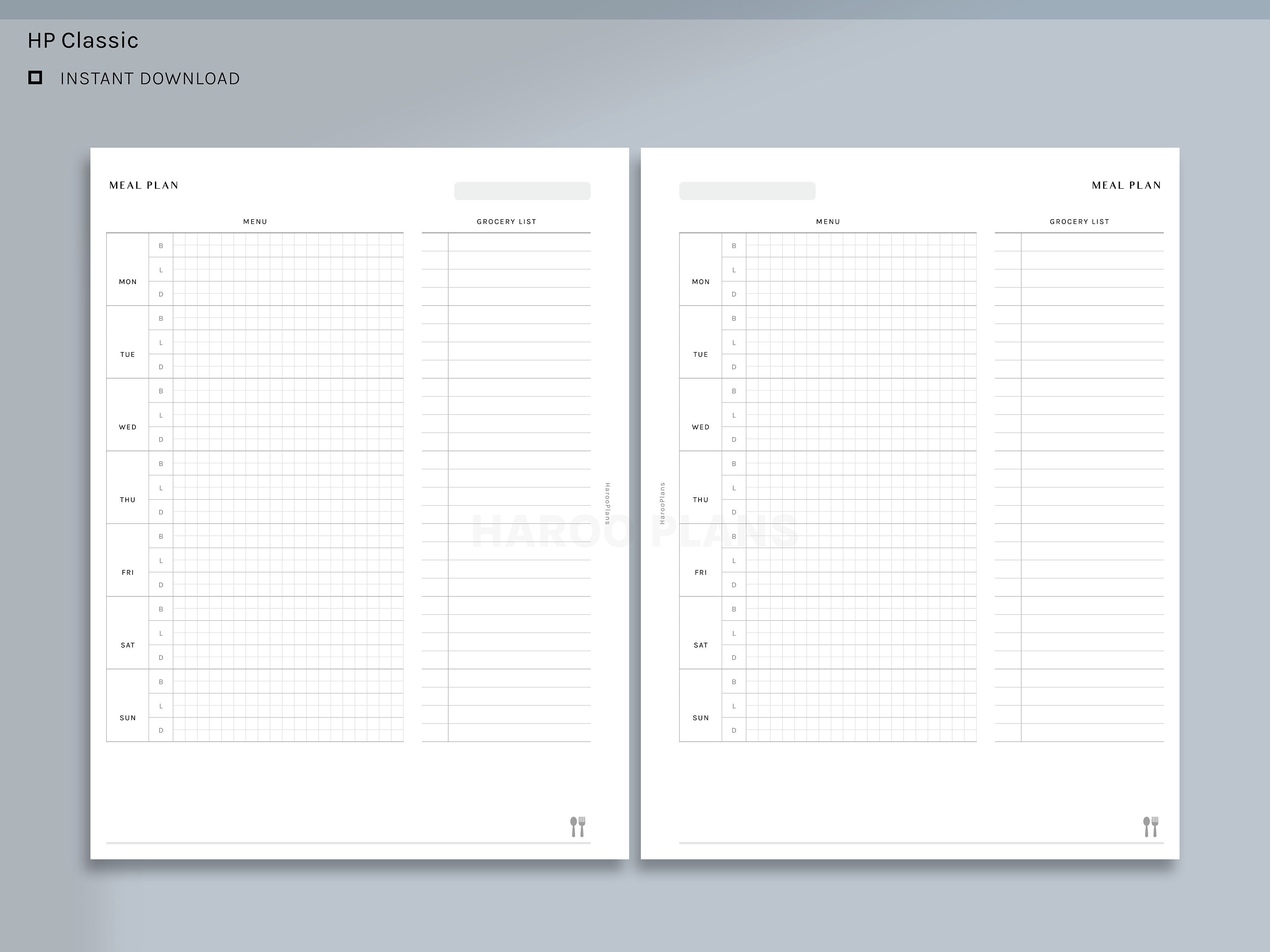This screenshot has width=1270, height=952.
Task: Click Thursday's B breakfast label, right page
Action: pos(734,464)
